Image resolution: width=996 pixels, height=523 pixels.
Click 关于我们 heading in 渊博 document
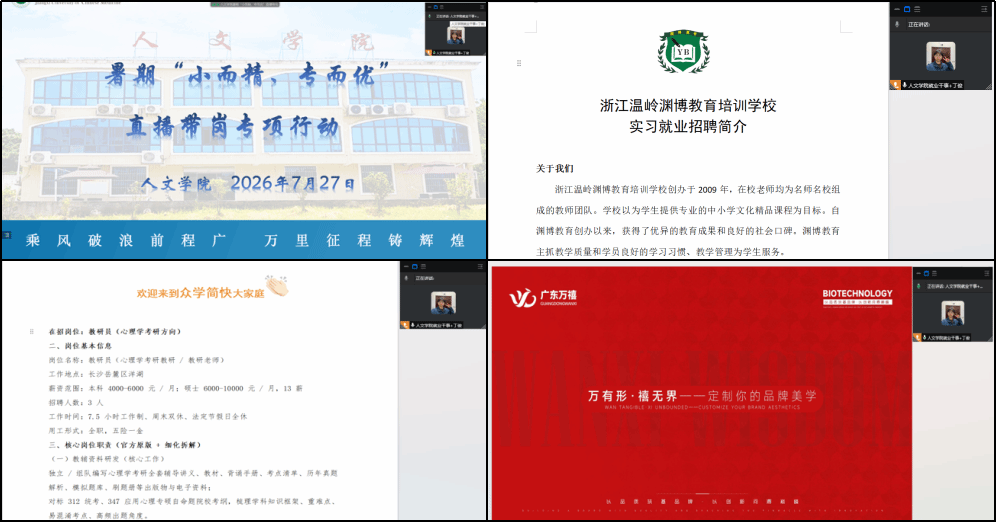555,168
